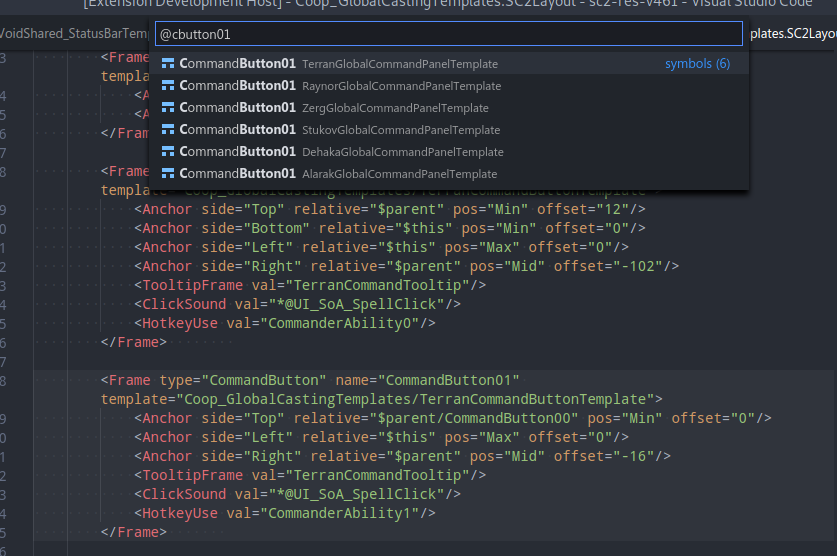Image resolution: width=837 pixels, height=556 pixels.
Task: Select CommandButton01 in ZergGlobalCommandPanelTemplate
Action: coord(448,108)
